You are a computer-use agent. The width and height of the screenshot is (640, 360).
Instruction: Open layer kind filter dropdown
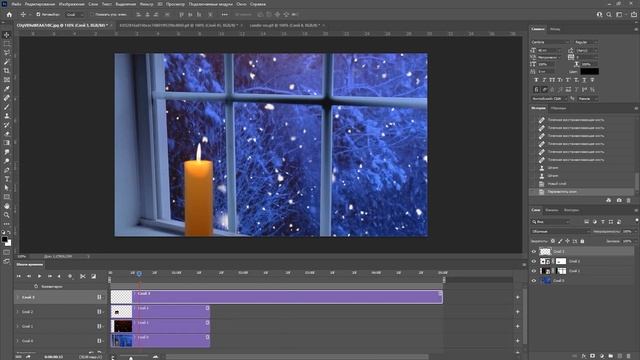tap(551, 222)
